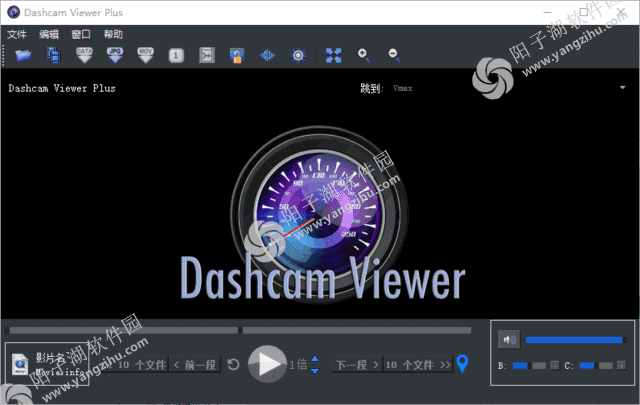Click the movie info file icon
The width and height of the screenshot is (640, 405).
point(20,364)
